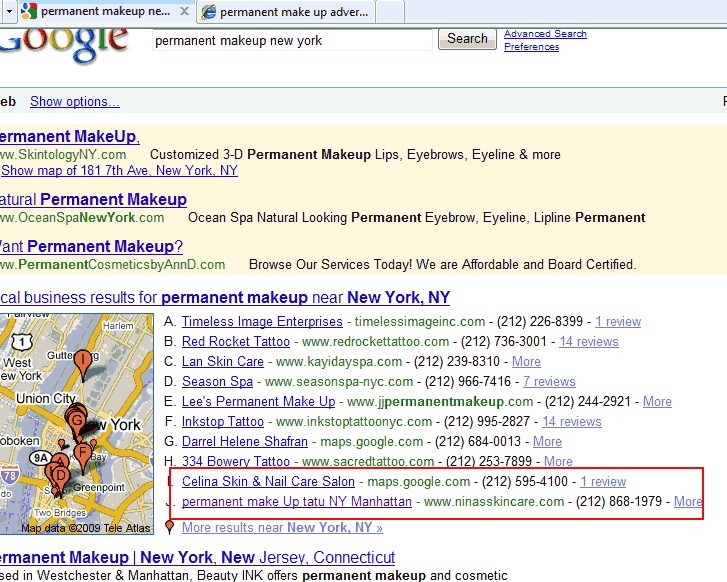727x582 pixels.
Task: Click the 'www.kayidayspa.com' URL text
Action: tap(339, 361)
